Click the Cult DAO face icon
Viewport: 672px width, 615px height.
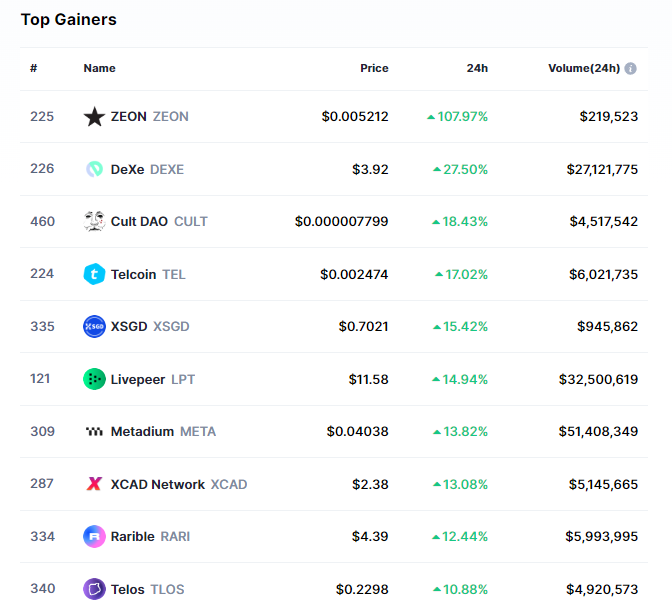[x=94, y=221]
